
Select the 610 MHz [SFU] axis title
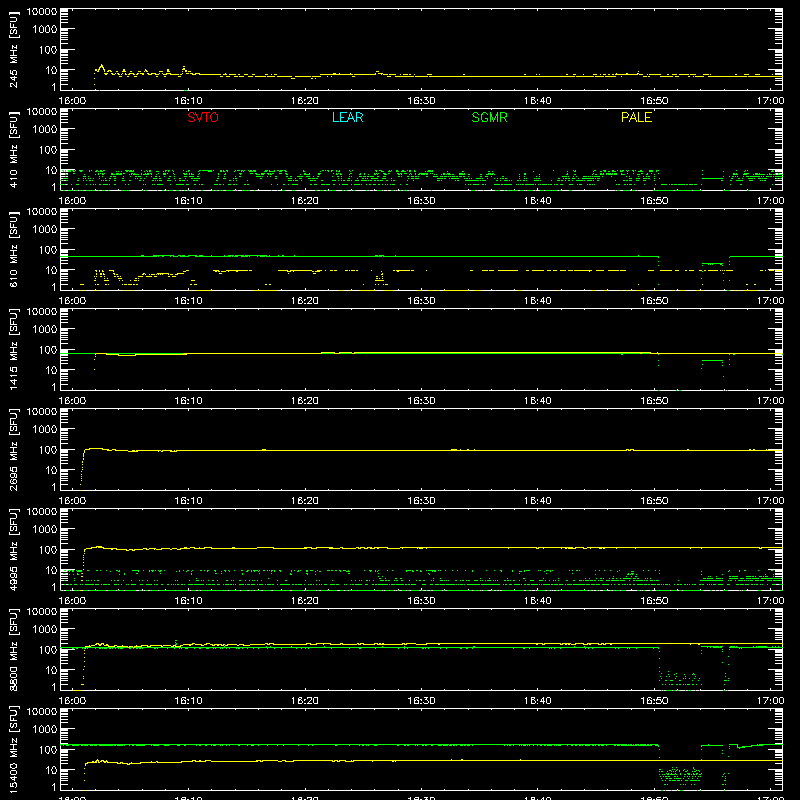[14, 249]
